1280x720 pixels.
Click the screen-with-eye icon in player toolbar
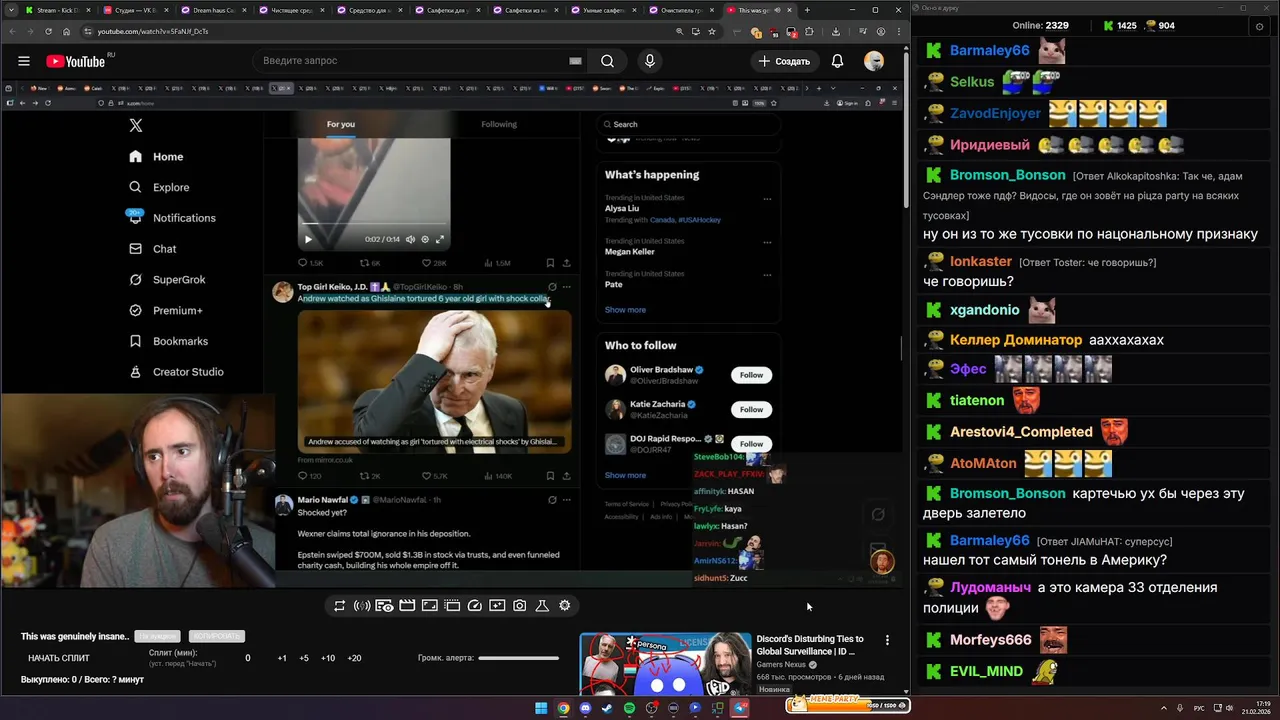click(384, 606)
